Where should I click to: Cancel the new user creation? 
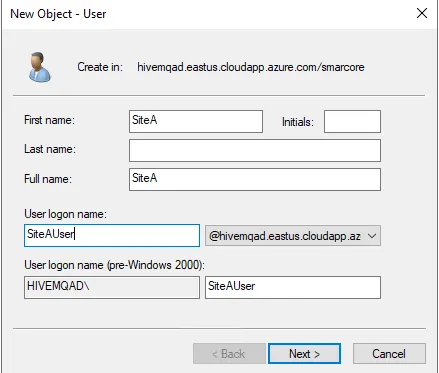click(389, 353)
